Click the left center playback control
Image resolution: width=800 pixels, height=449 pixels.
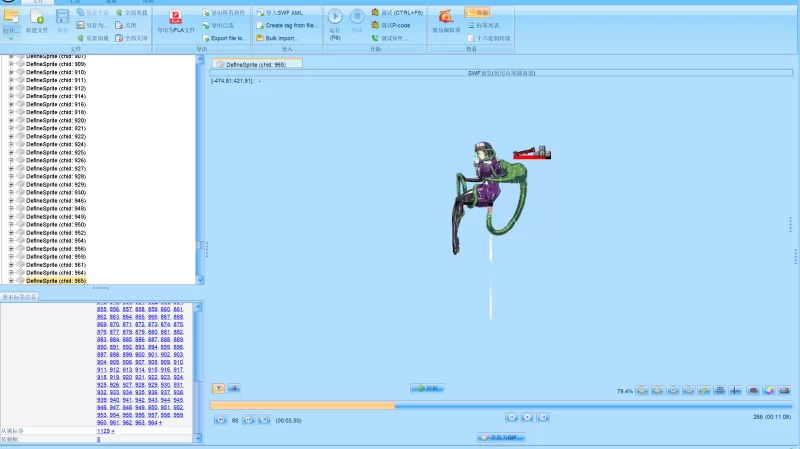click(512, 417)
